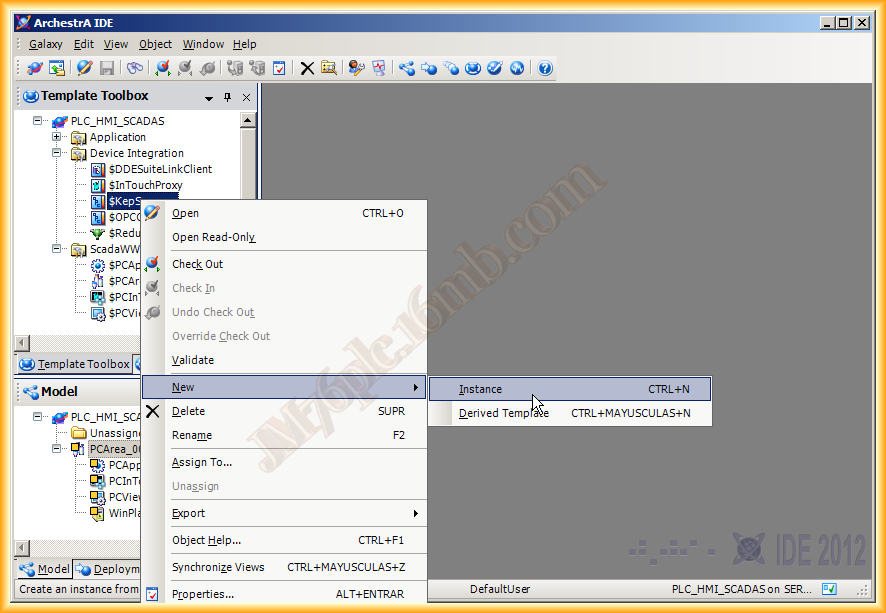886x613 pixels.
Task: Click the Template Toolbox scroll up arrow
Action: (x=248, y=120)
